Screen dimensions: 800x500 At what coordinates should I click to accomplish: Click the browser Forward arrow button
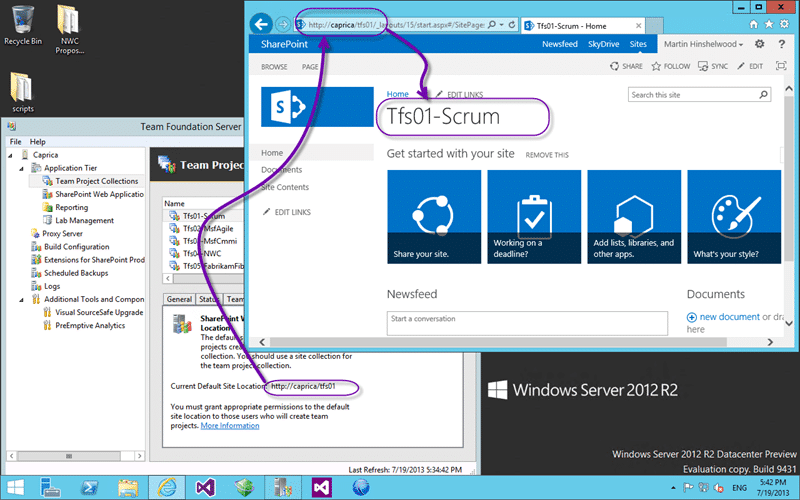282,24
